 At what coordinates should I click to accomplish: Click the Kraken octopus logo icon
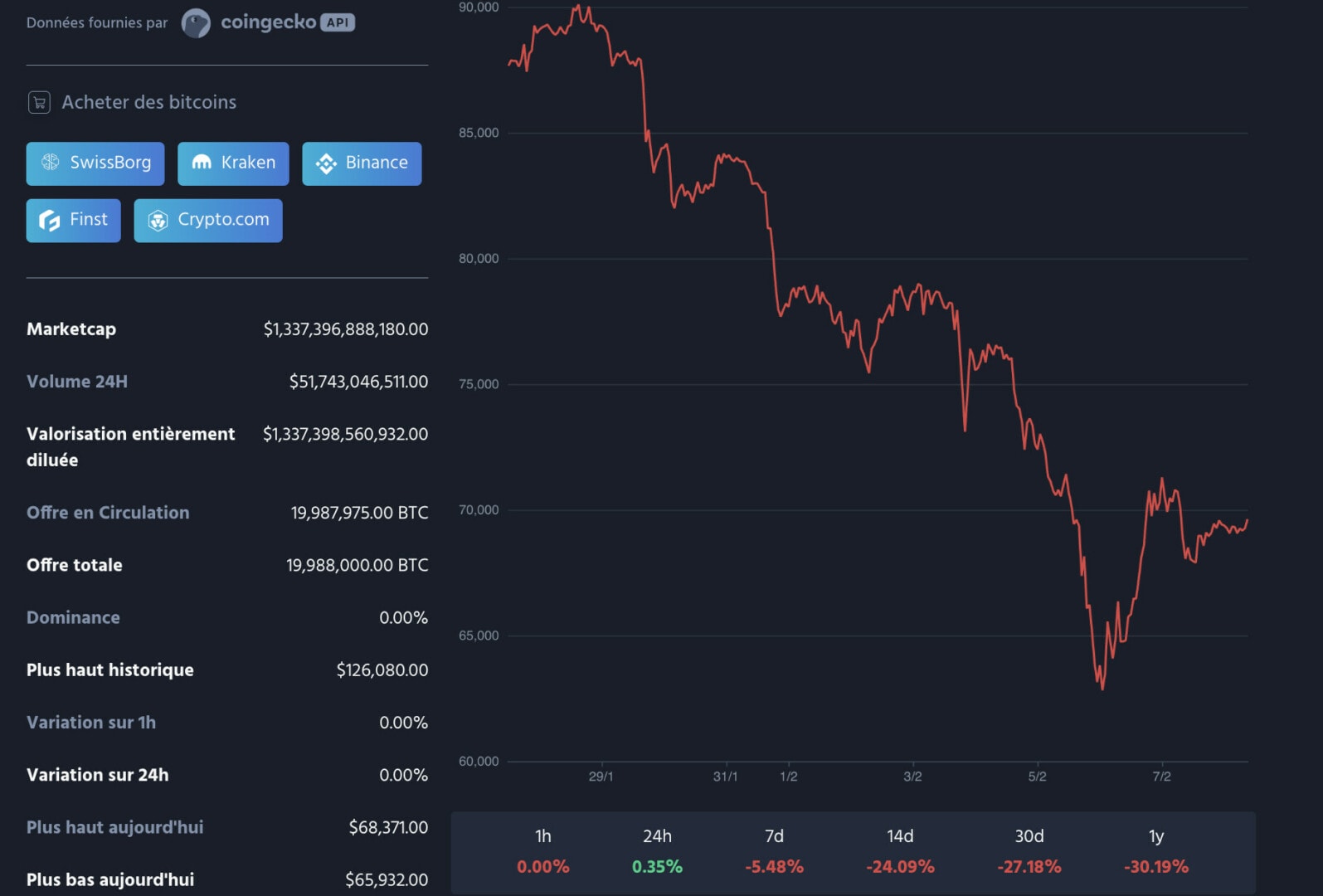point(200,163)
